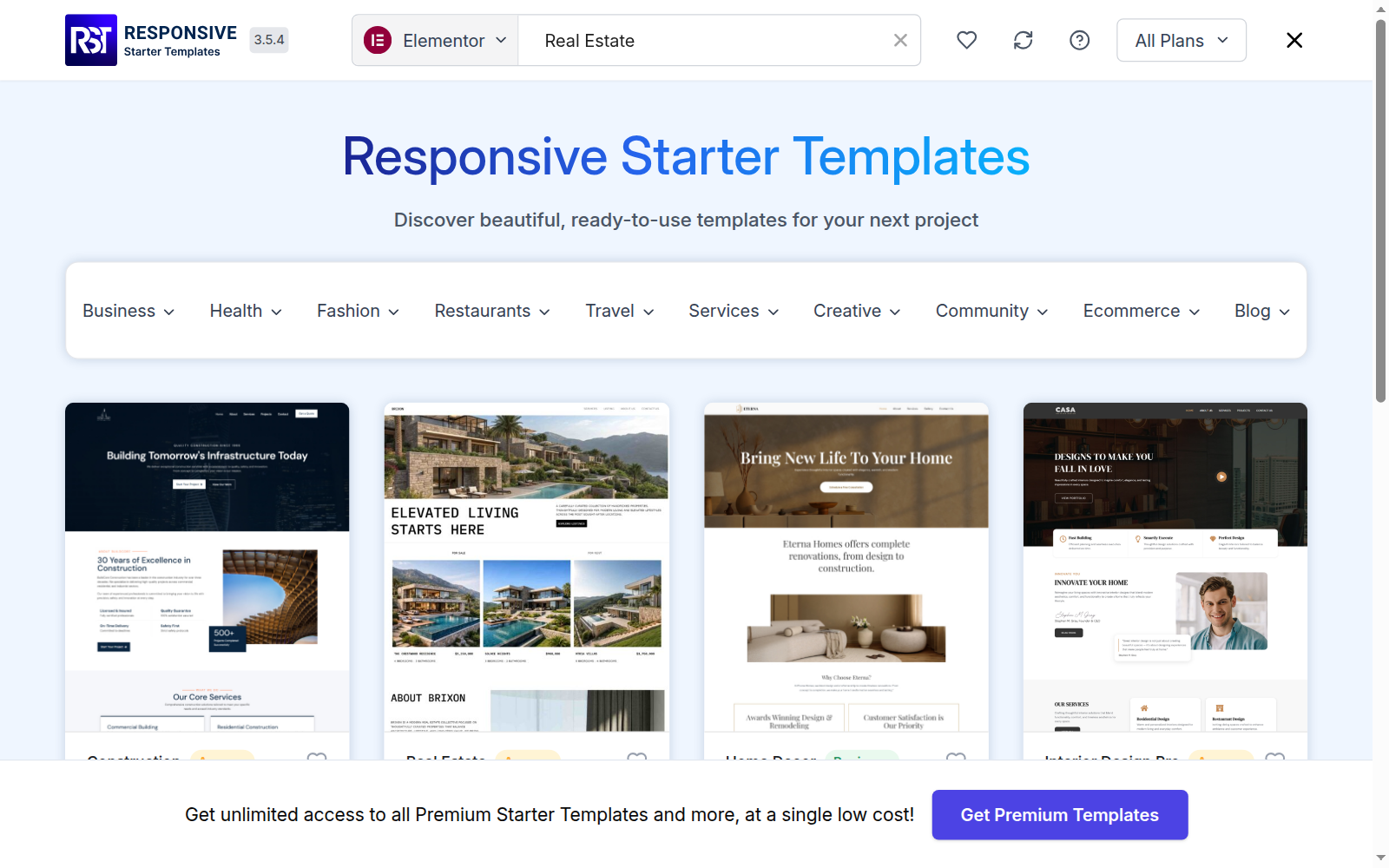Image resolution: width=1389 pixels, height=868 pixels.
Task: Open the Elementor page builder dropdown
Action: 436,40
